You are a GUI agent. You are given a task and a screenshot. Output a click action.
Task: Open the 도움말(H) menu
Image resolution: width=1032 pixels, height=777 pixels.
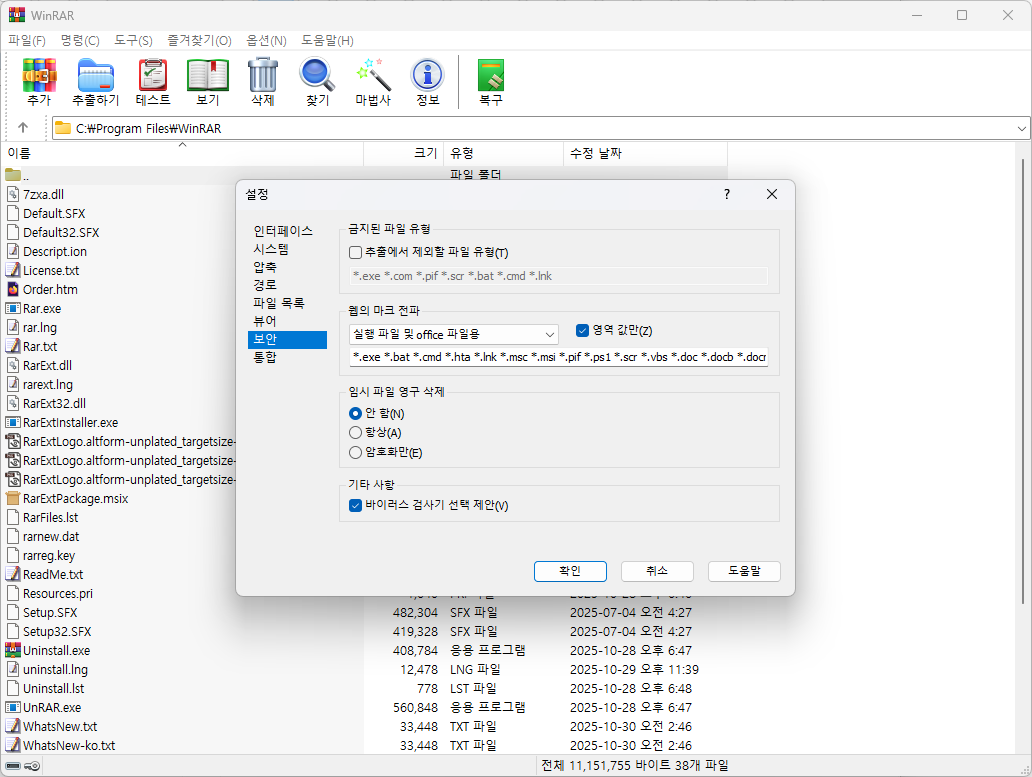point(328,41)
